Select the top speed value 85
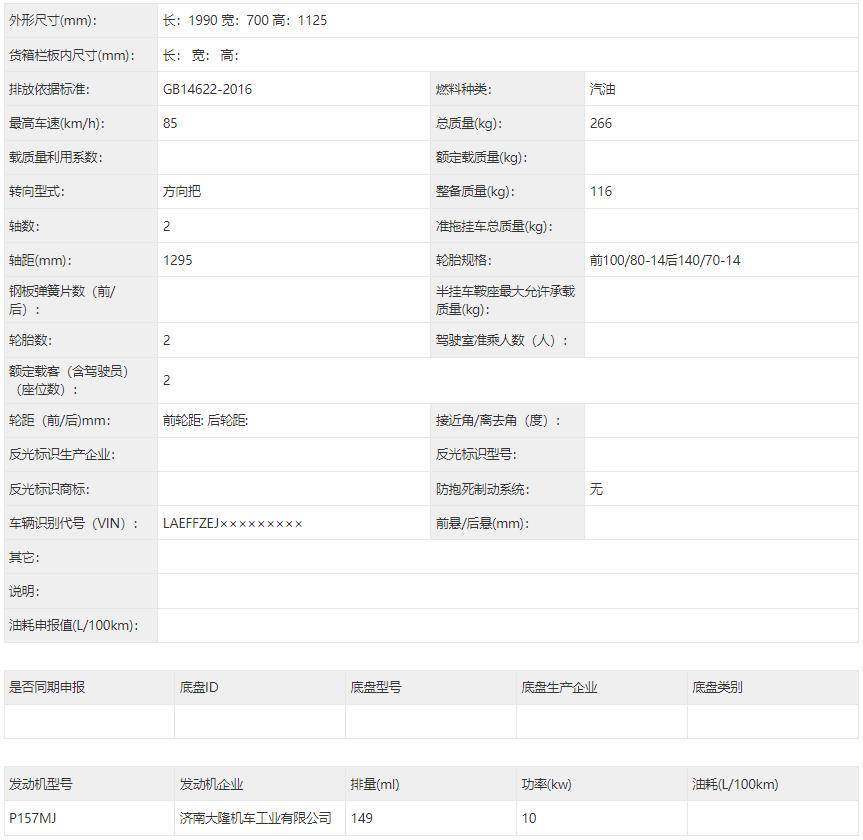This screenshot has height=840, width=863. (x=170, y=123)
